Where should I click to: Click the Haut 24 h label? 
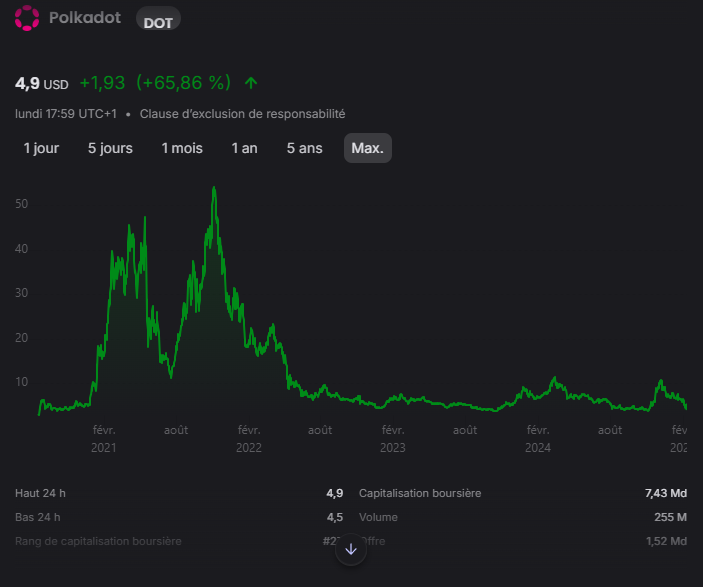pos(40,493)
